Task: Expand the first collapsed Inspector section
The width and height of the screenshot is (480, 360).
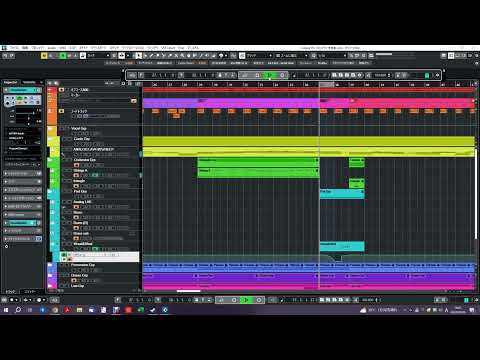Action: pos(23,174)
